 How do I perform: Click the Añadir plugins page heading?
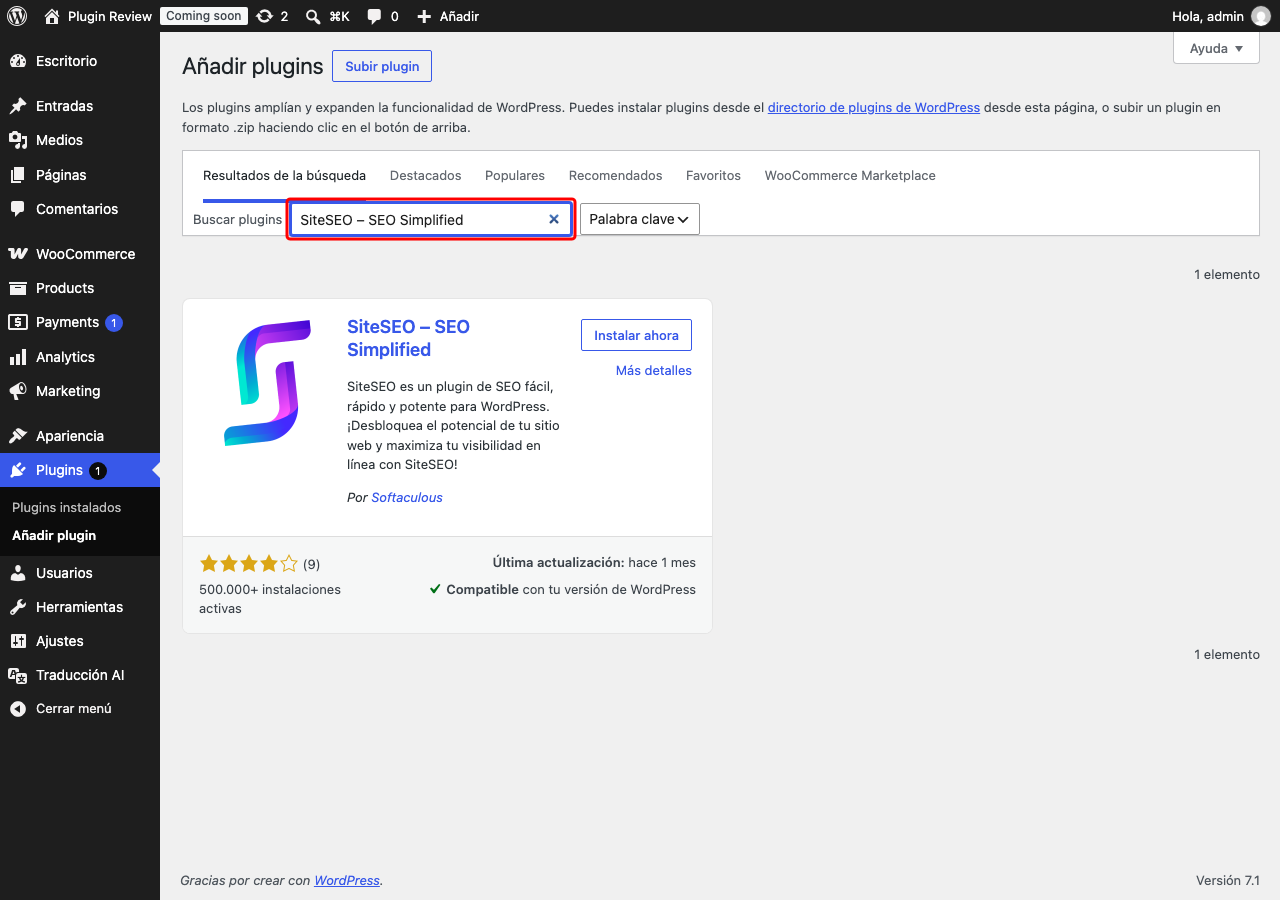(x=253, y=66)
